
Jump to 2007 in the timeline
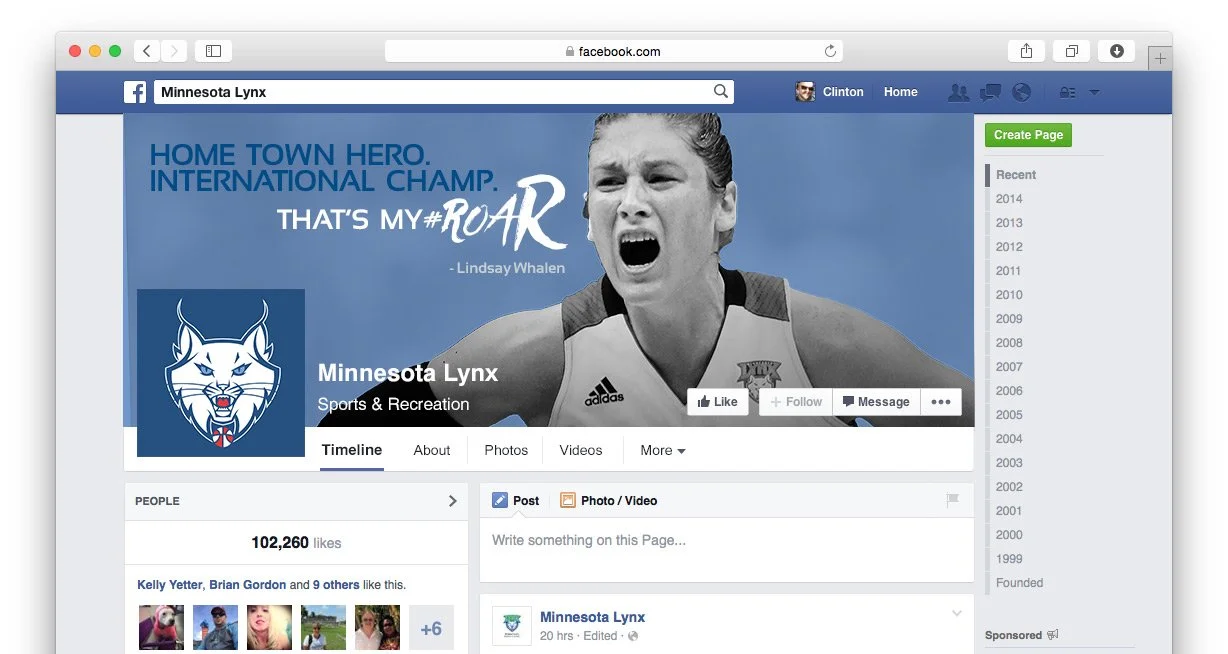coord(1009,367)
